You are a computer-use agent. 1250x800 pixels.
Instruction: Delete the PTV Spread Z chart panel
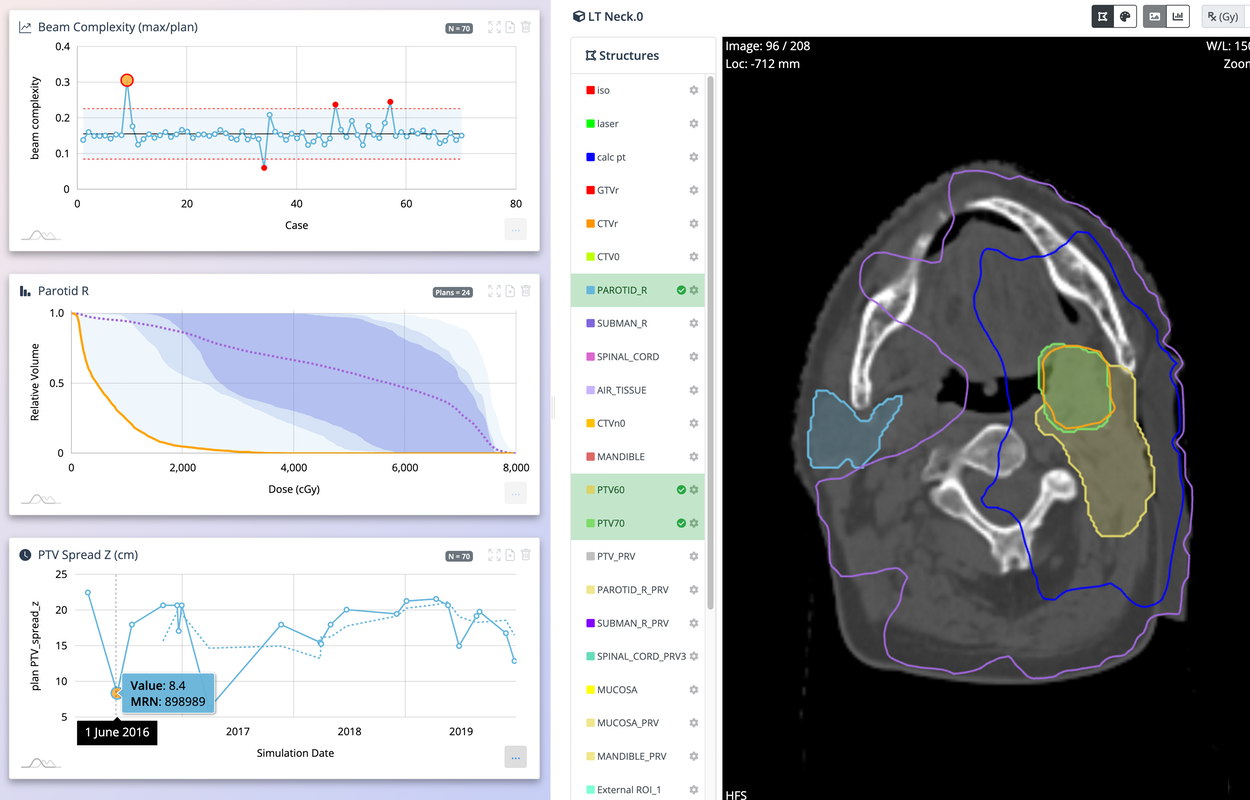pyautogui.click(x=526, y=555)
